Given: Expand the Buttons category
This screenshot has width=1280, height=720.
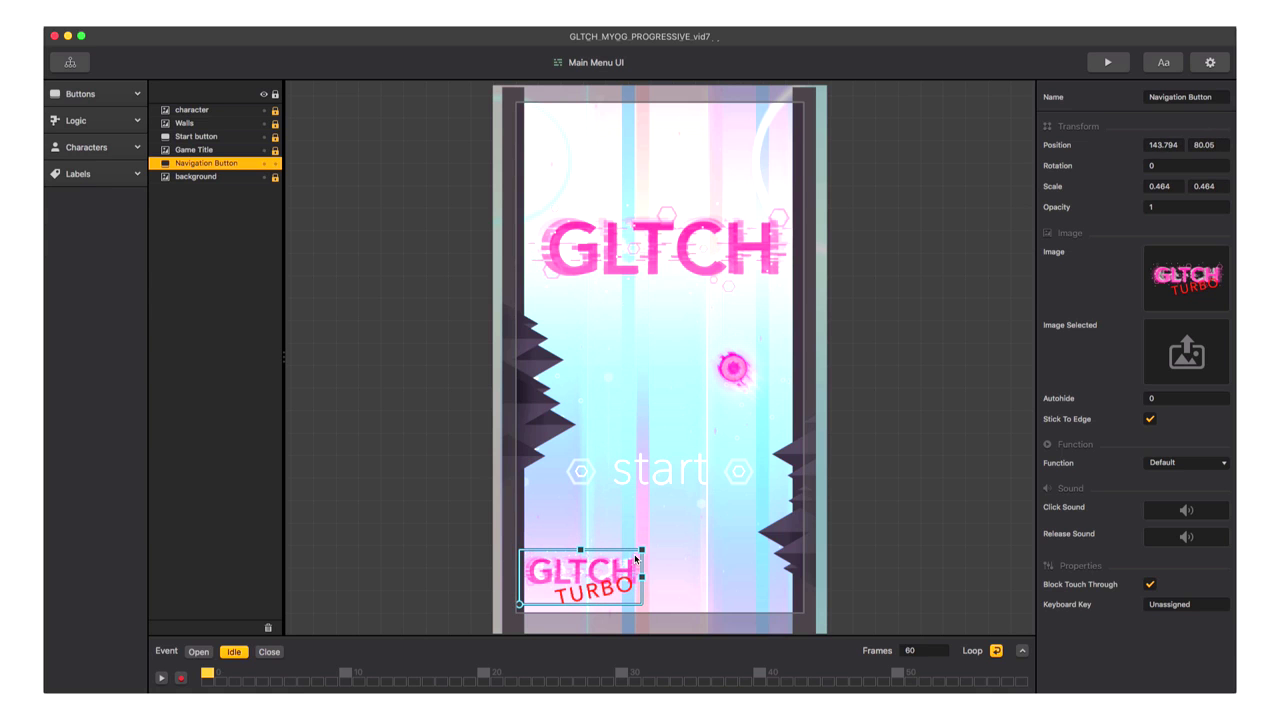Looking at the screenshot, I should pos(96,94).
